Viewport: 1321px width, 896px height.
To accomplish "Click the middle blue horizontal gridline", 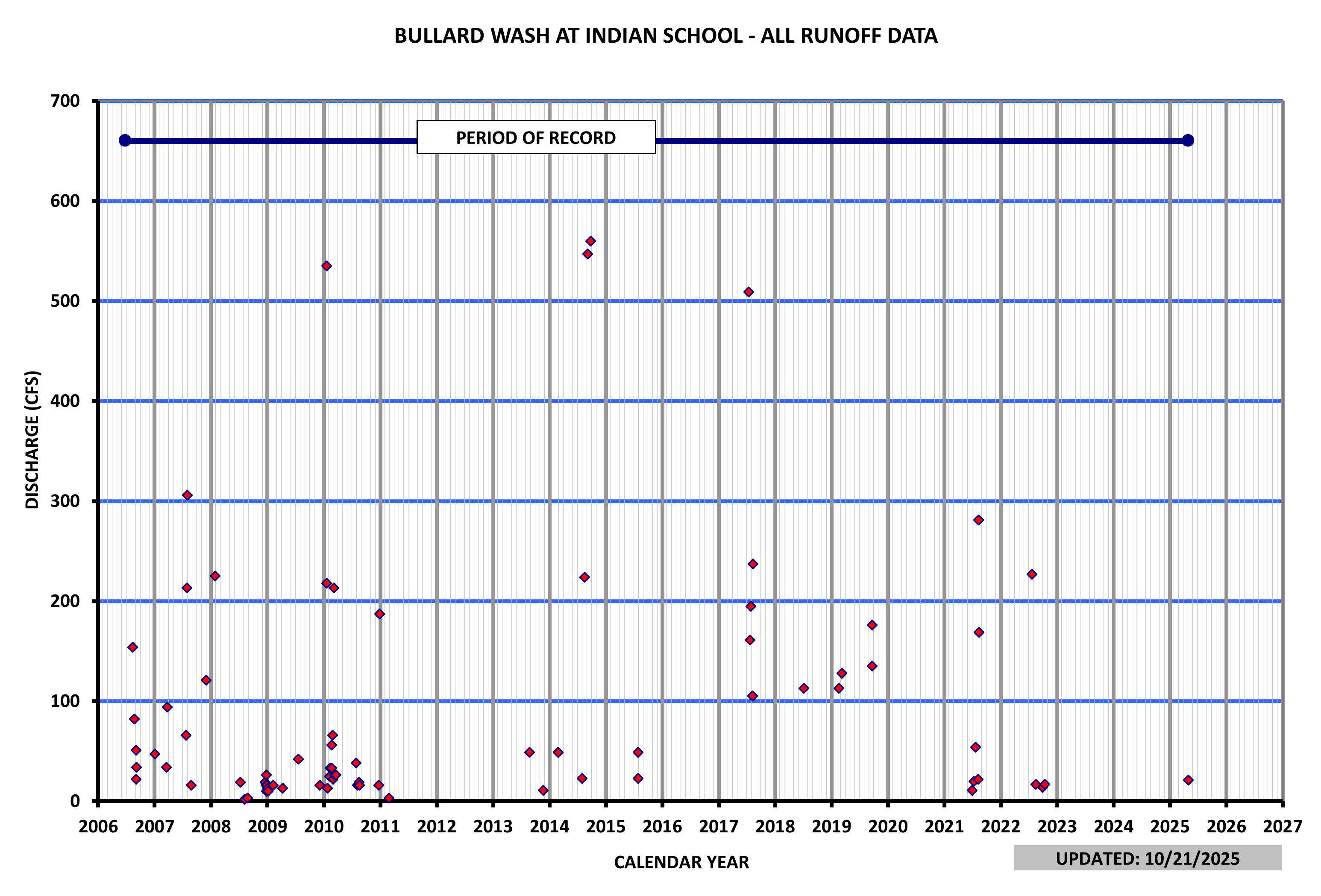I will pos(682,401).
